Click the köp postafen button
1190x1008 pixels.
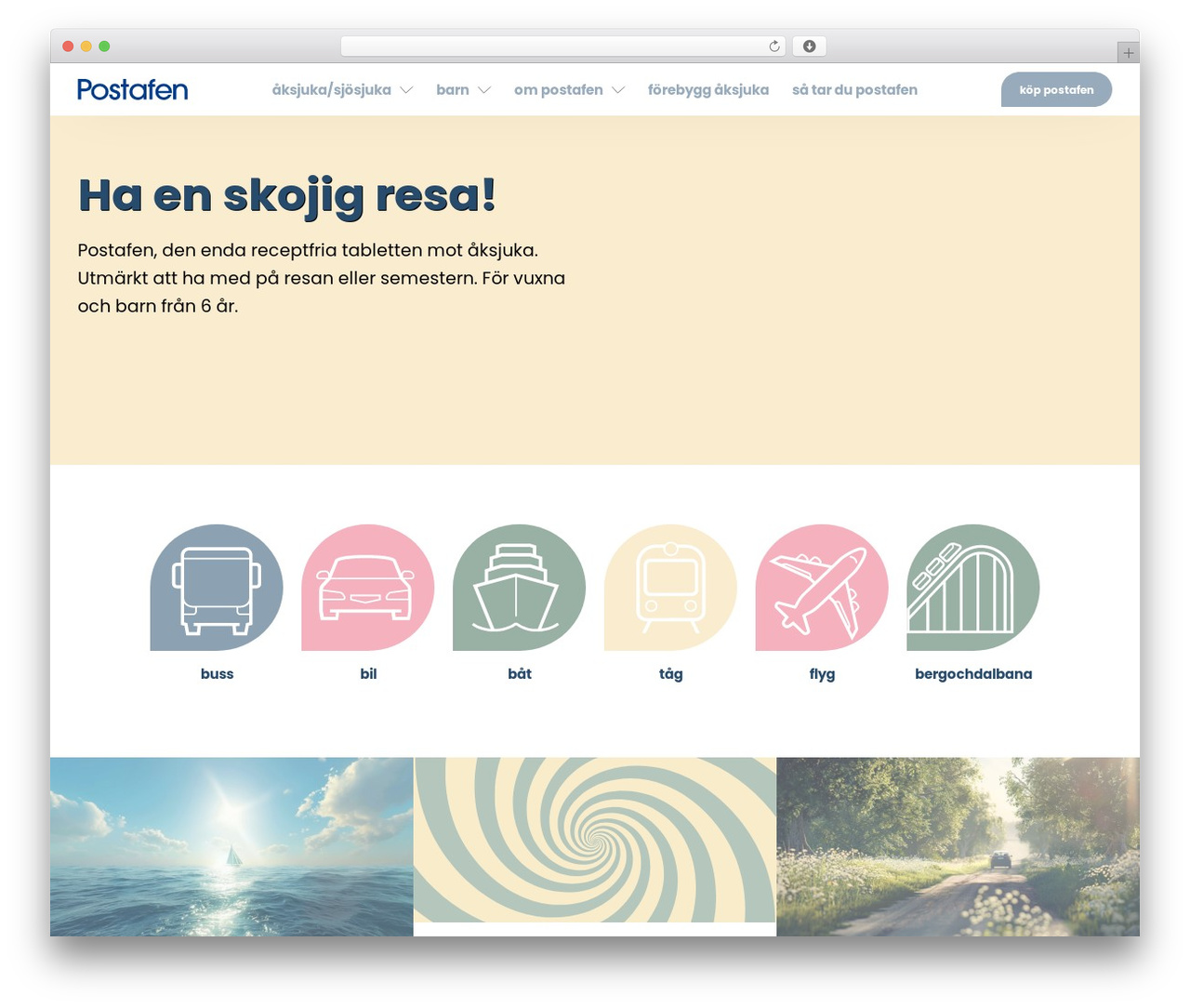tap(1056, 89)
